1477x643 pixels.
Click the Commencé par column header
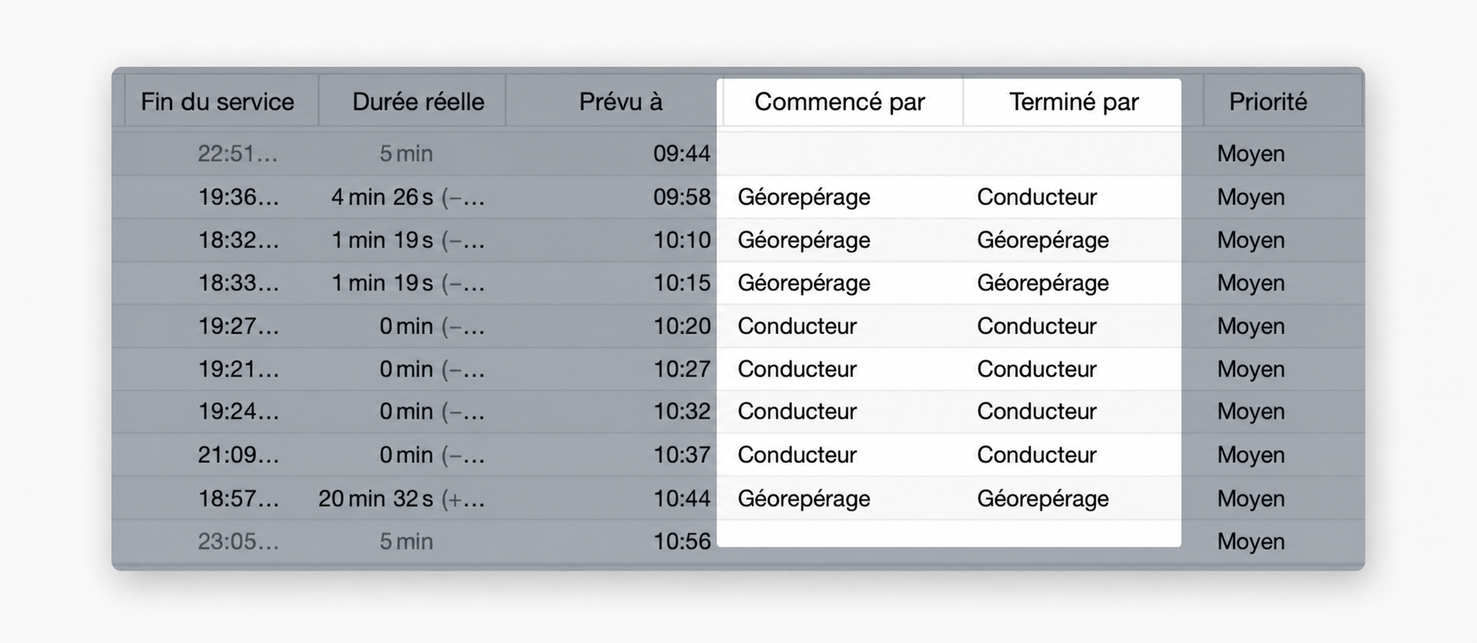pyautogui.click(x=840, y=102)
